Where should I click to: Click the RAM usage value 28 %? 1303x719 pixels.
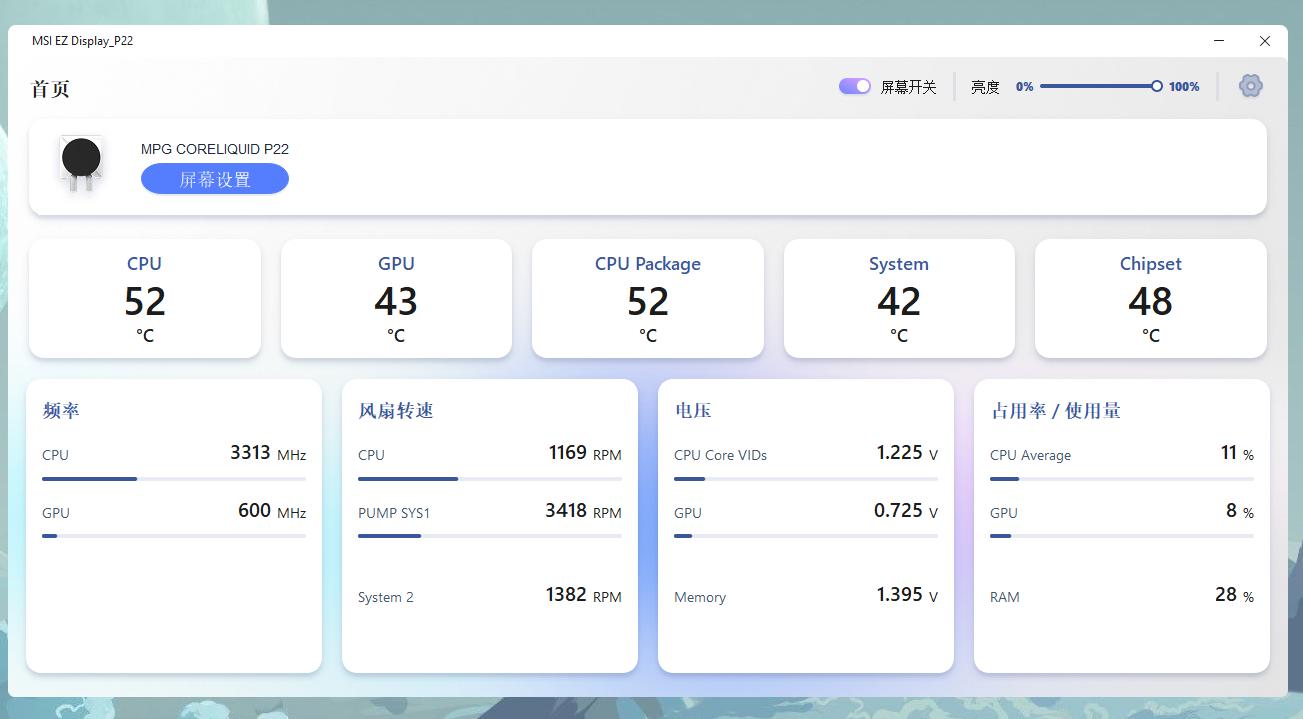pos(1235,595)
